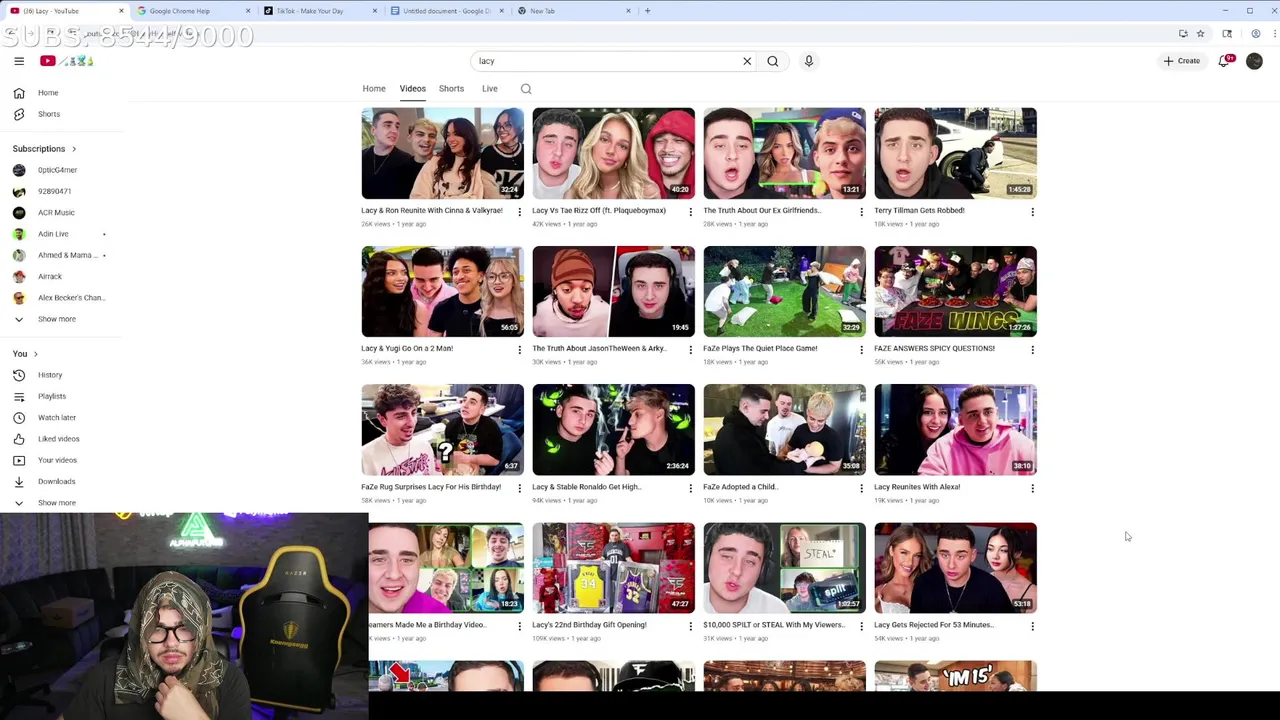The image size is (1280, 720).
Task: Expand the You section arrow
Action: click(35, 354)
